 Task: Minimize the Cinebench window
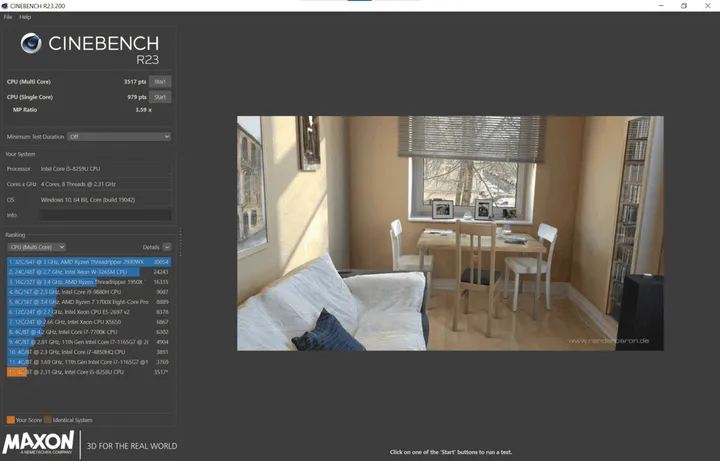(657, 6)
